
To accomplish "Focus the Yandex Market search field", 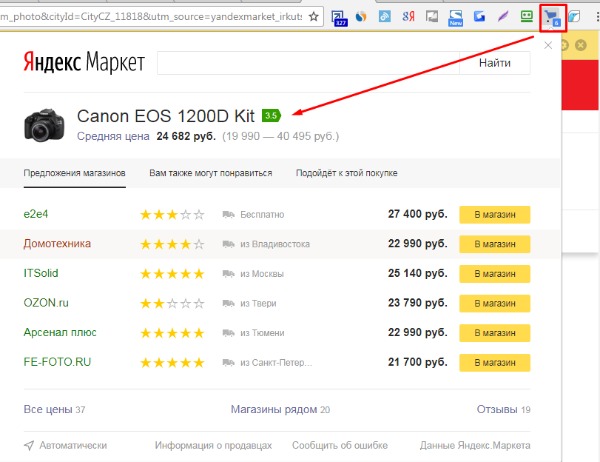I will (x=308, y=63).
